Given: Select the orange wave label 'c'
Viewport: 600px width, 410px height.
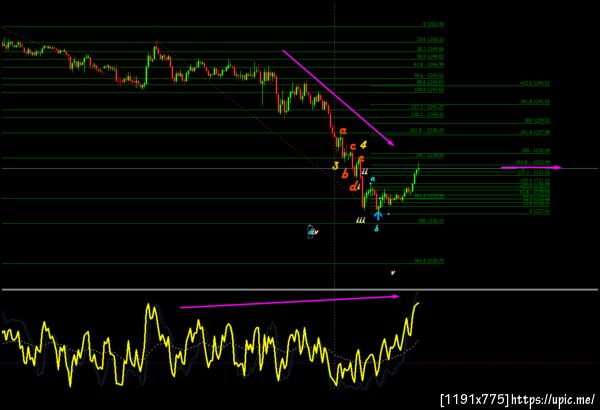Looking at the screenshot, I should [x=353, y=146].
